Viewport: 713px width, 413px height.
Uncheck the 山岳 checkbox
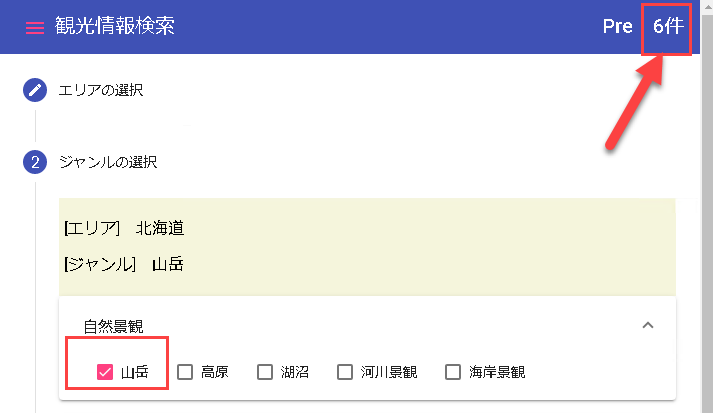pyautogui.click(x=105, y=372)
